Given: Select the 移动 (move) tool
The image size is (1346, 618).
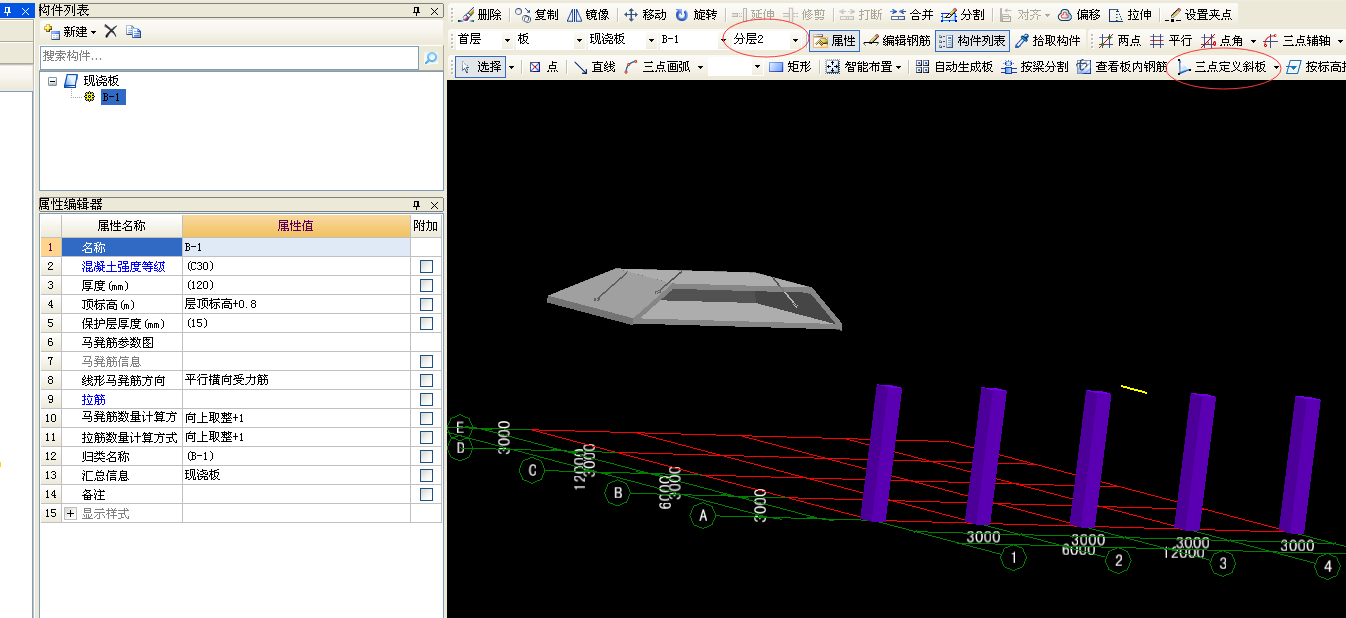Looking at the screenshot, I should pos(644,15).
